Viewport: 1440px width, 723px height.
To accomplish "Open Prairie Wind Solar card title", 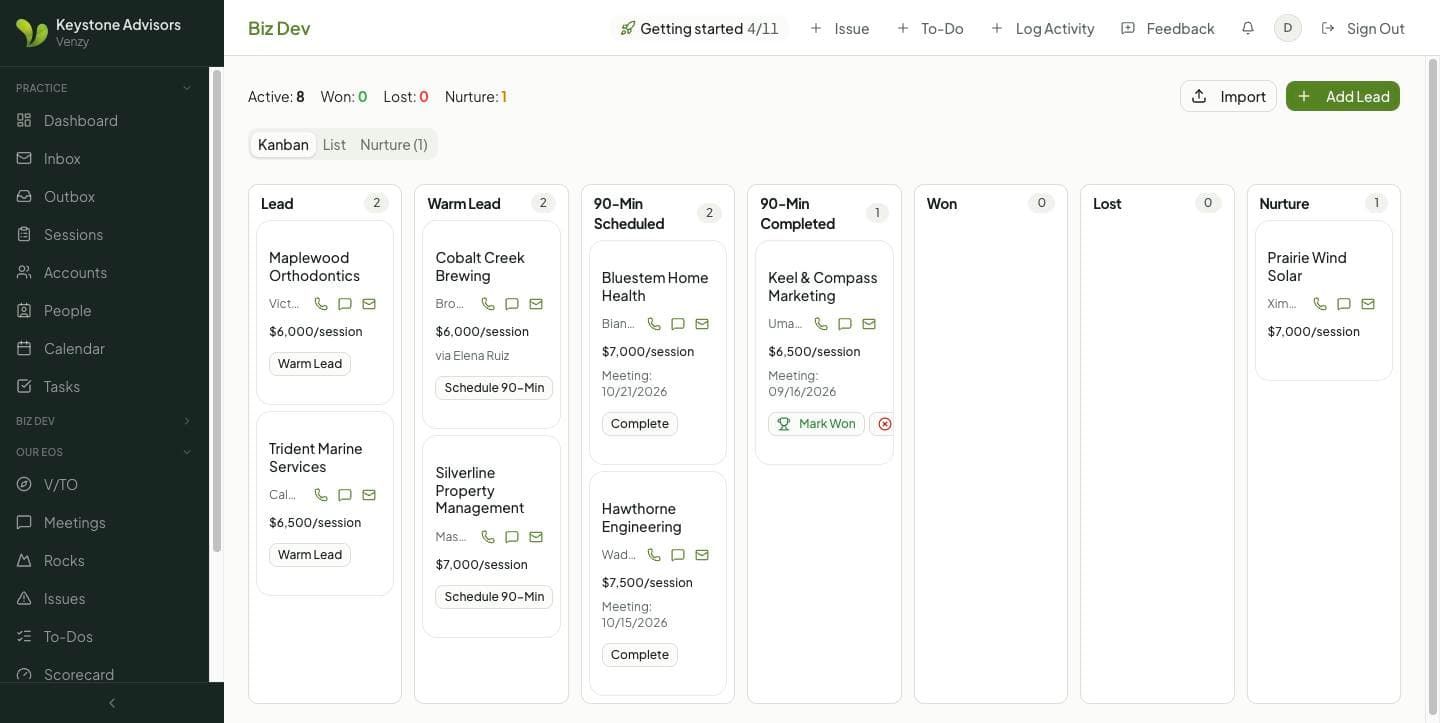I will 1307,267.
